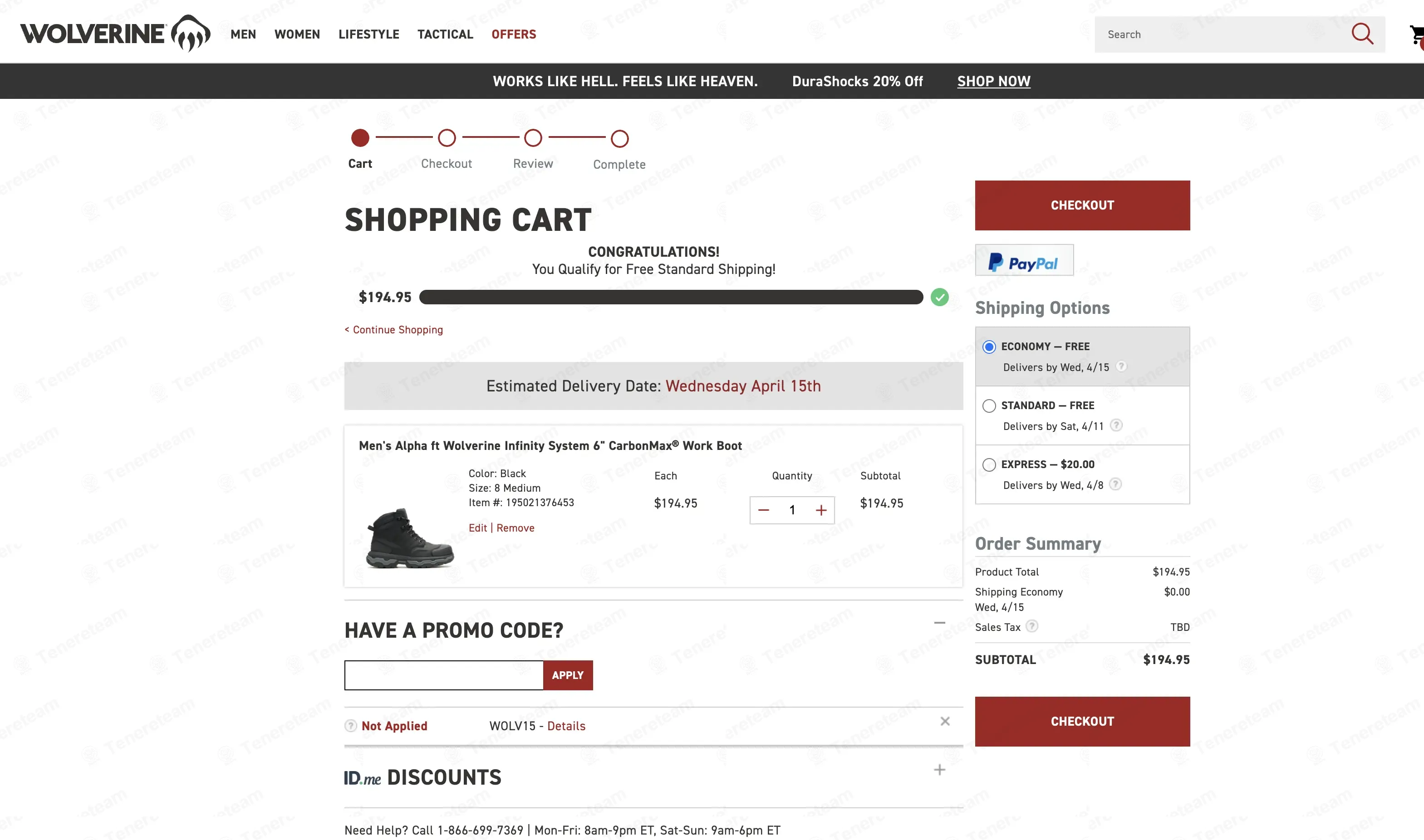The image size is (1424, 840).
Task: Increase boot quantity with plus button
Action: tap(821, 510)
